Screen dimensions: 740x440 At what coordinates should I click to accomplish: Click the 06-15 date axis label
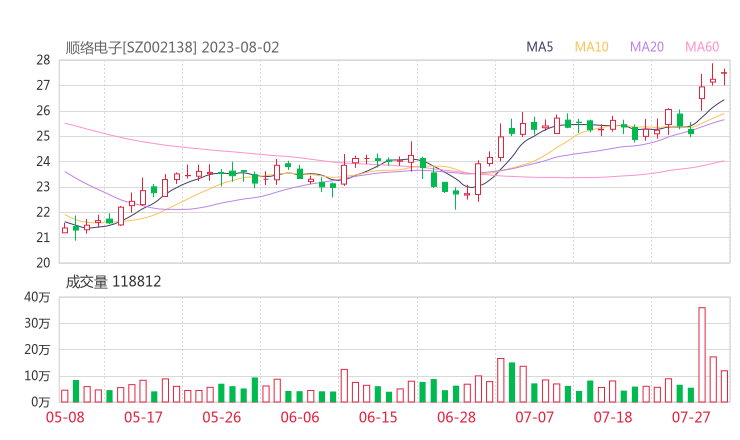click(378, 417)
